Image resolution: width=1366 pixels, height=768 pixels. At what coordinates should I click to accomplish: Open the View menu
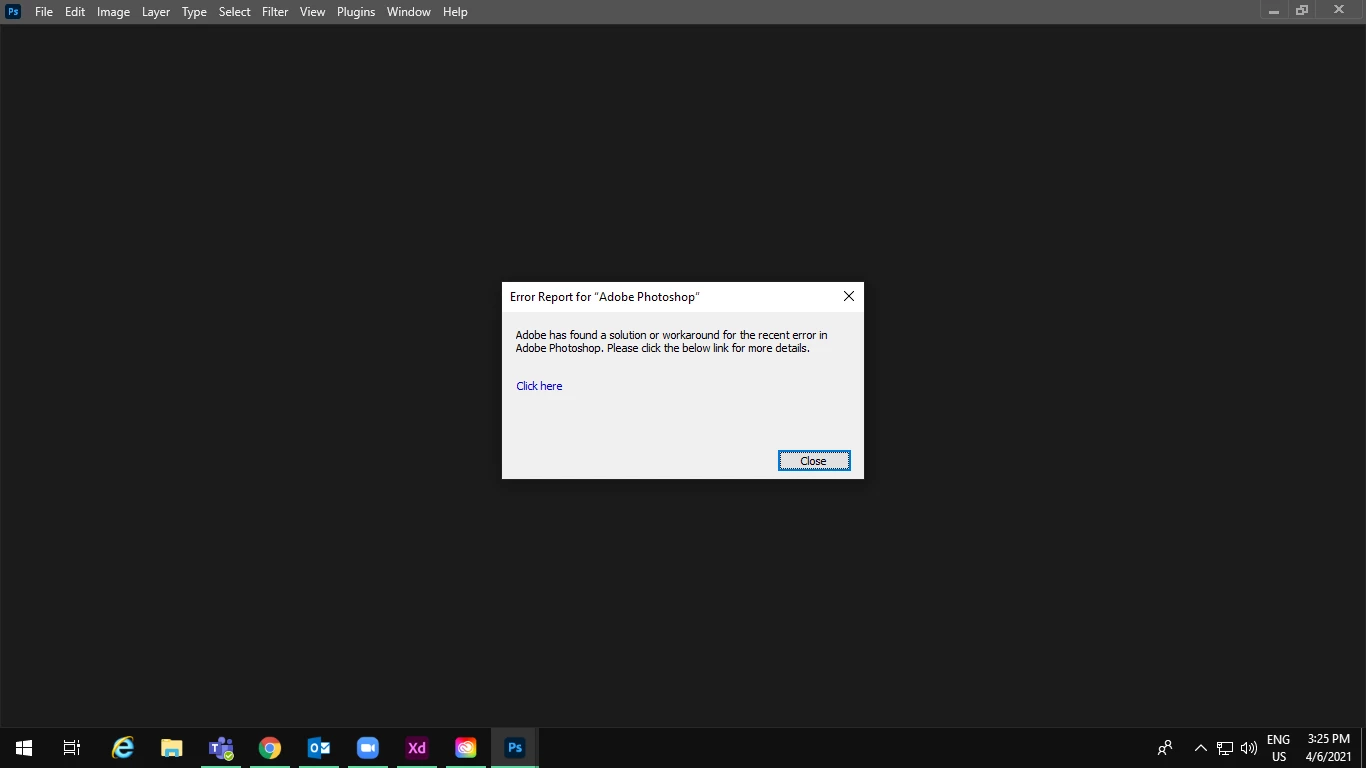point(313,12)
